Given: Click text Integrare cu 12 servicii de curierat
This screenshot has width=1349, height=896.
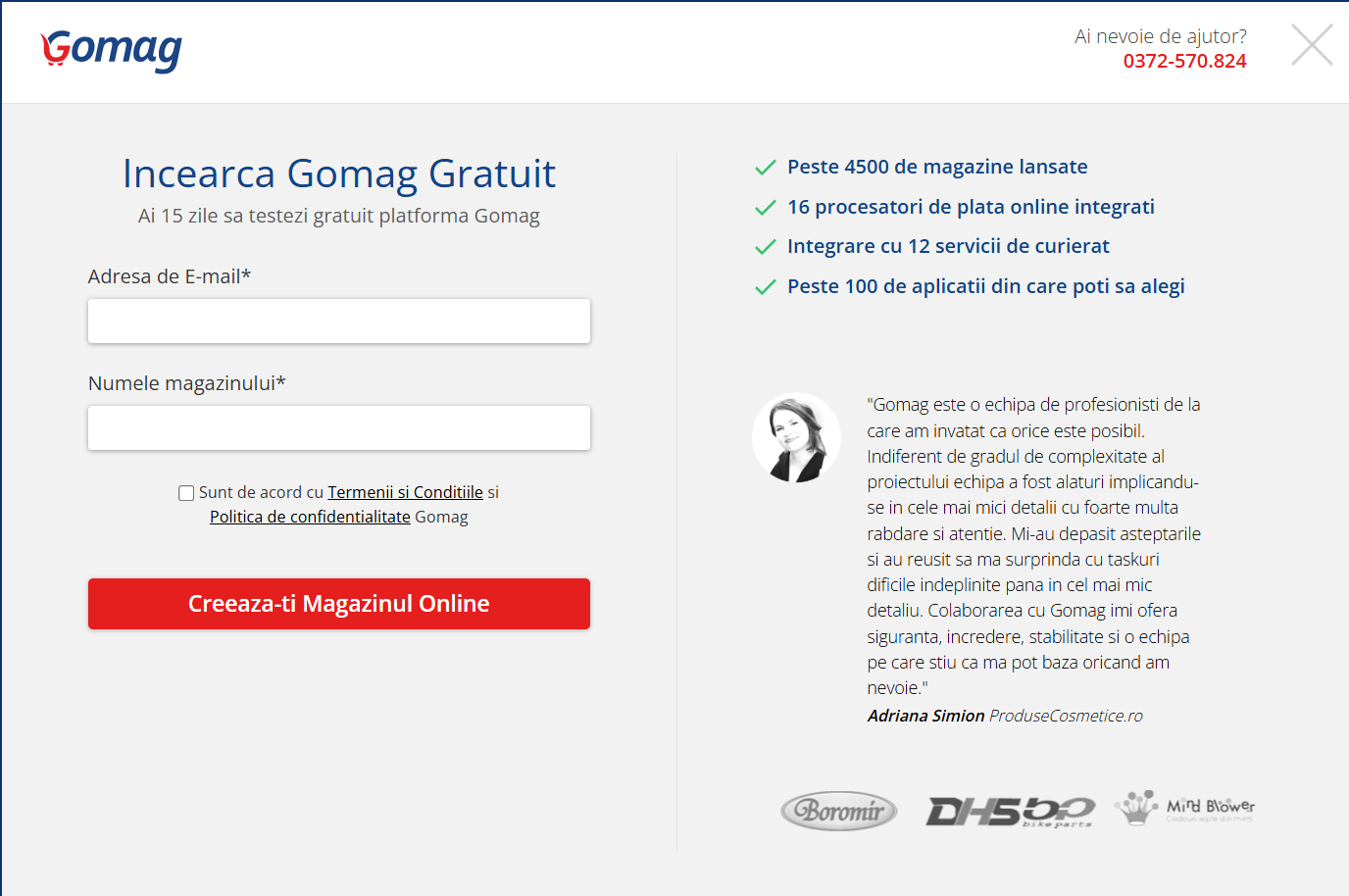Looking at the screenshot, I should tap(948, 246).
